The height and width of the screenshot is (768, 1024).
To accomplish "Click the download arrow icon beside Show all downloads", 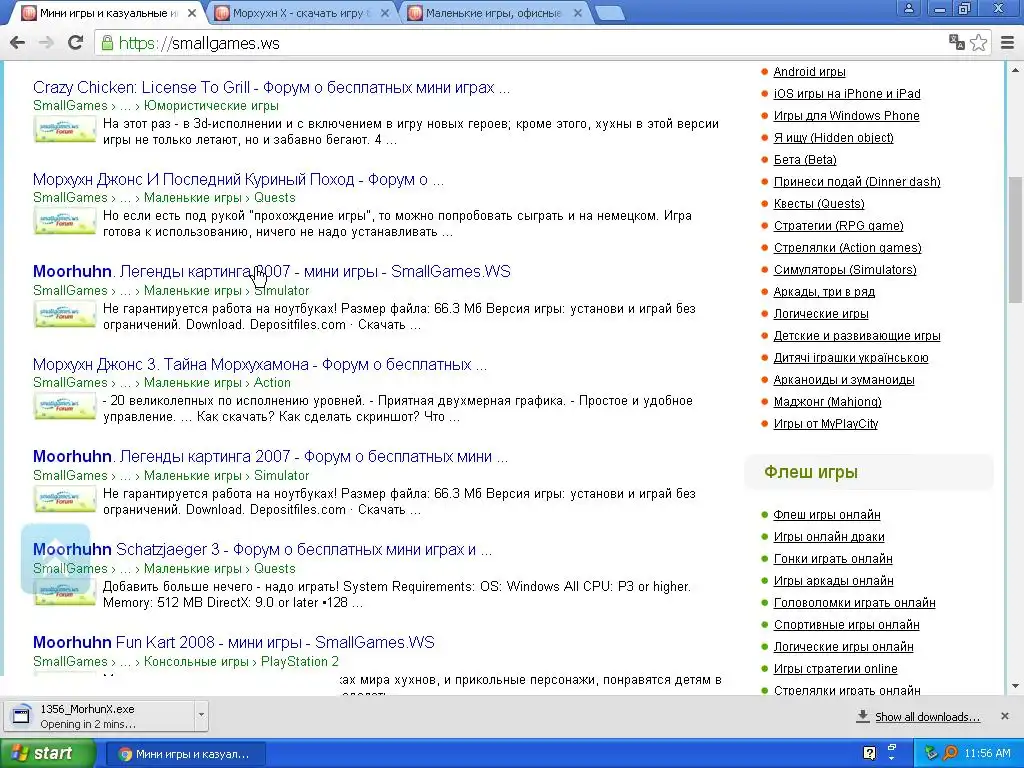I will (x=863, y=716).
